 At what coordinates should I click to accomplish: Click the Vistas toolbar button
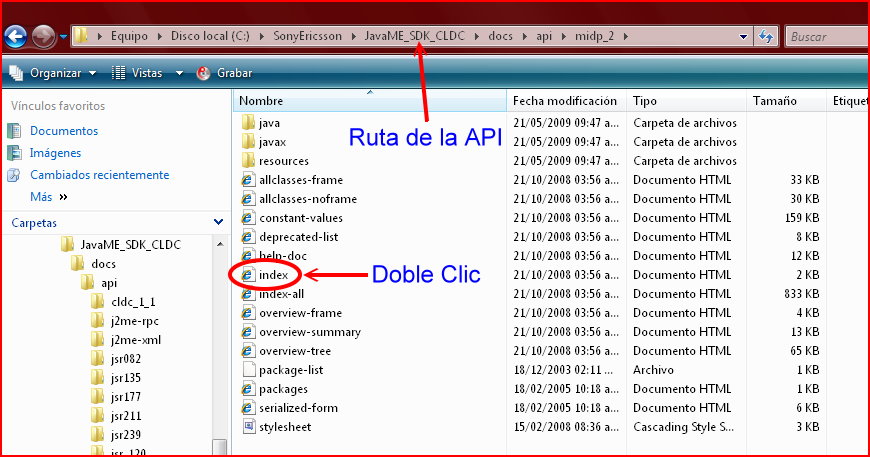[137, 73]
